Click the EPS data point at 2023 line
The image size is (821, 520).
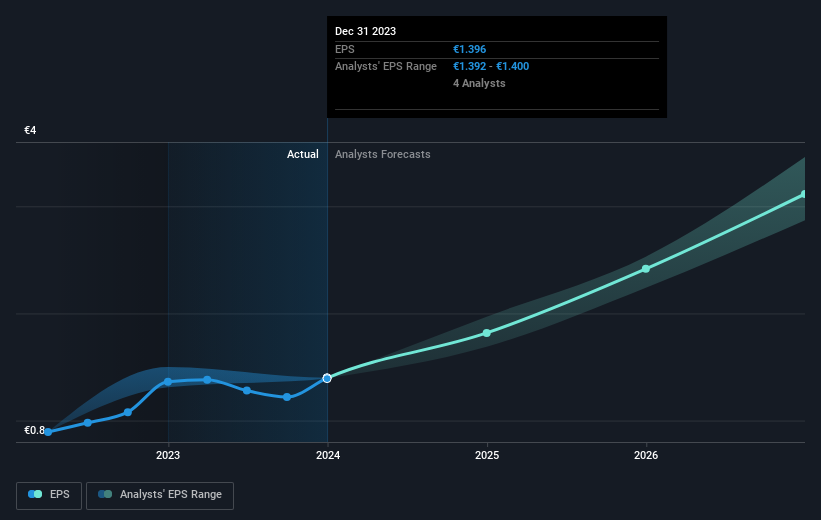coord(168,382)
